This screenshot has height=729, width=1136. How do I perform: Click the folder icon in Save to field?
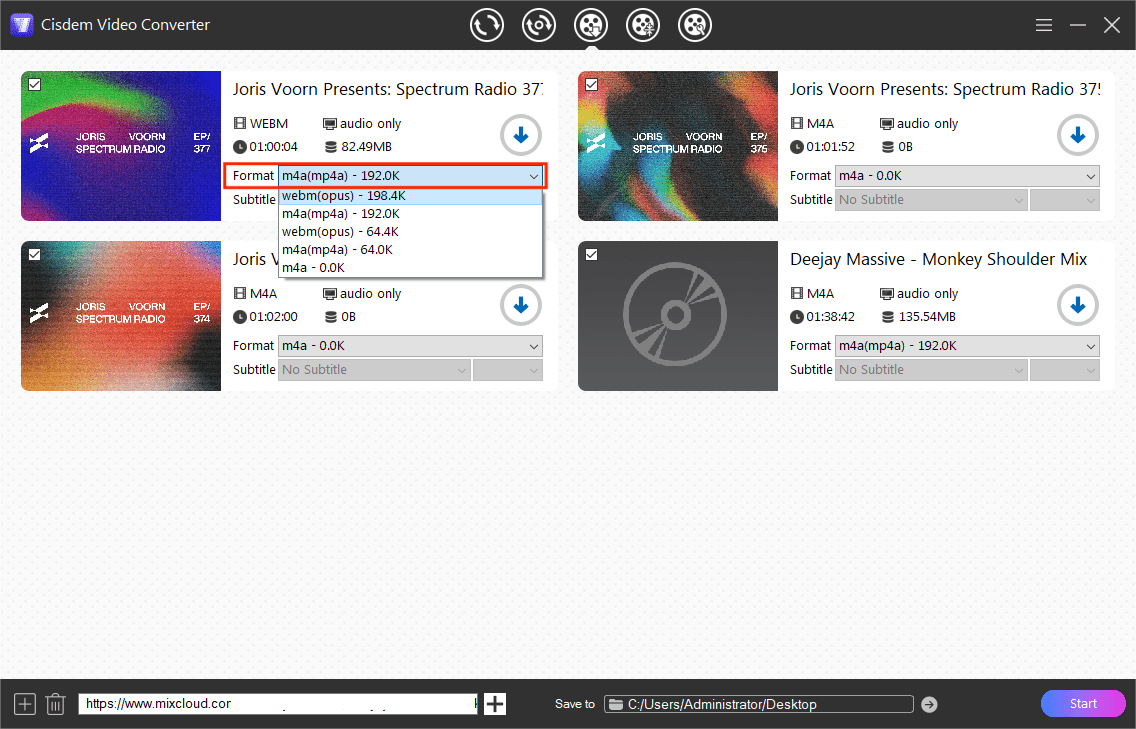(617, 703)
